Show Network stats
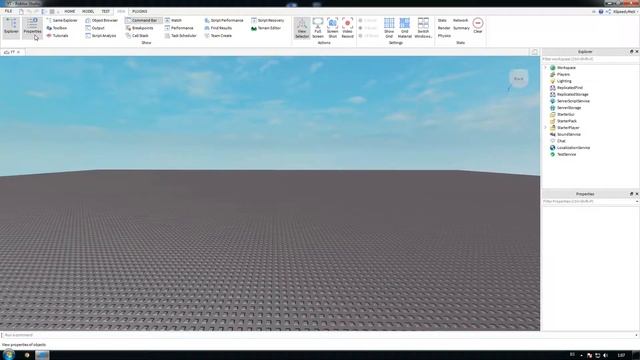The width and height of the screenshot is (640, 360). pos(460,20)
